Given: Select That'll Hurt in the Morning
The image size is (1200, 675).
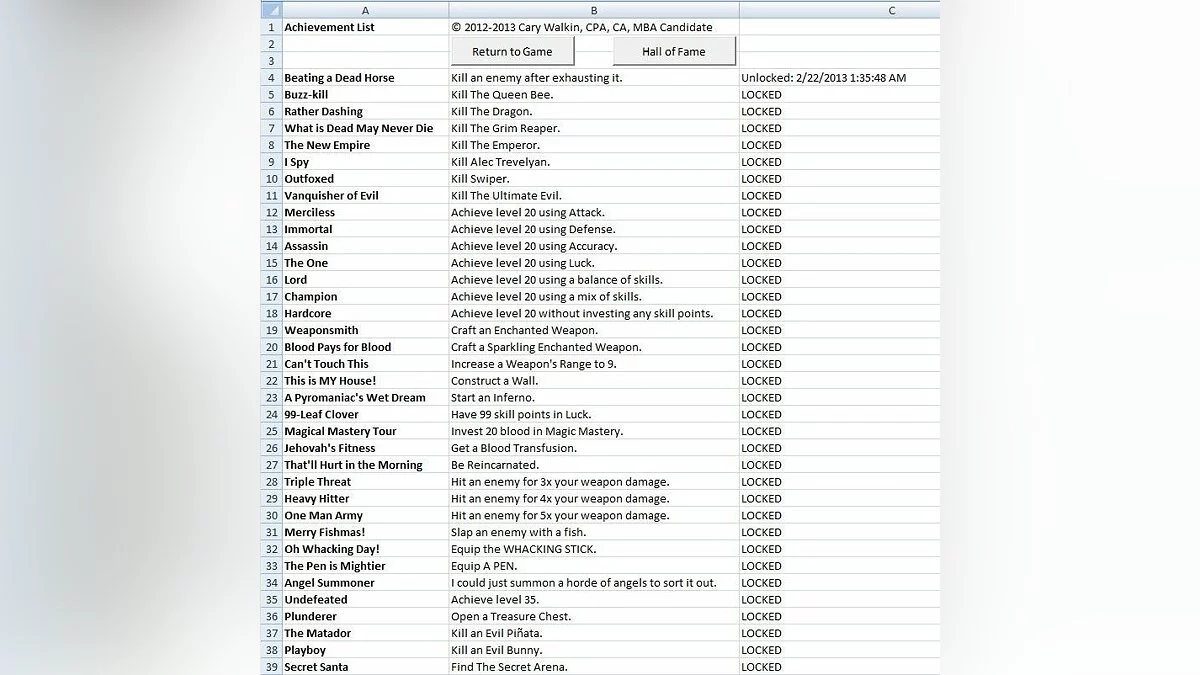Looking at the screenshot, I should (x=365, y=465).
